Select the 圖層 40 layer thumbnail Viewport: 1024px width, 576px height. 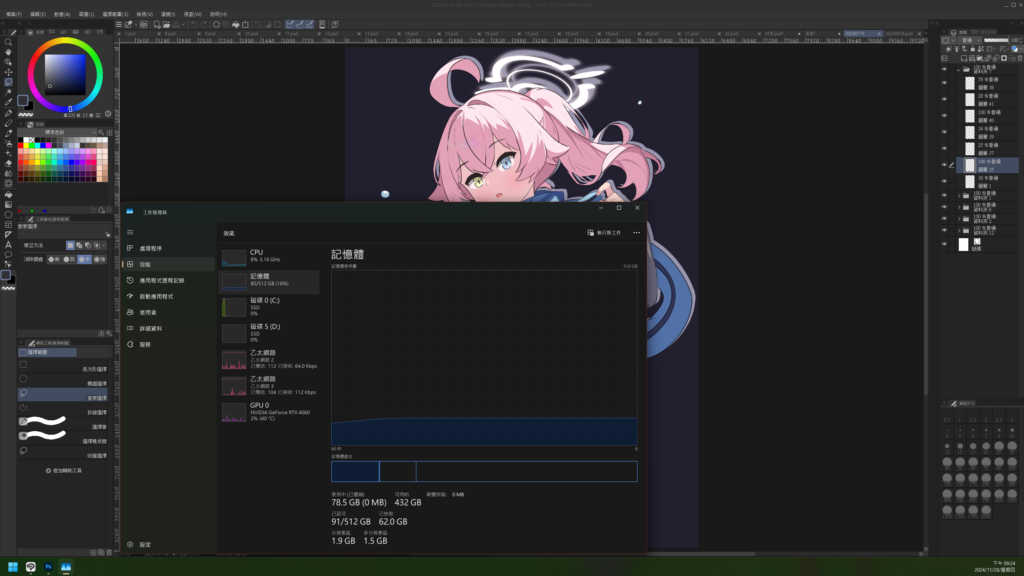point(970,116)
